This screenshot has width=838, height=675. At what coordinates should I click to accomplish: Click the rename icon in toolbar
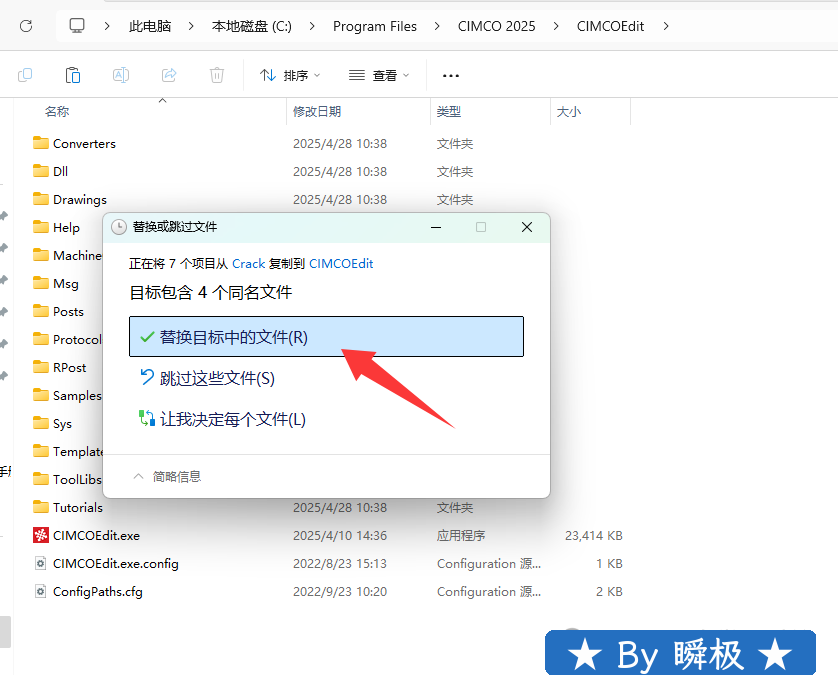[x=120, y=75]
